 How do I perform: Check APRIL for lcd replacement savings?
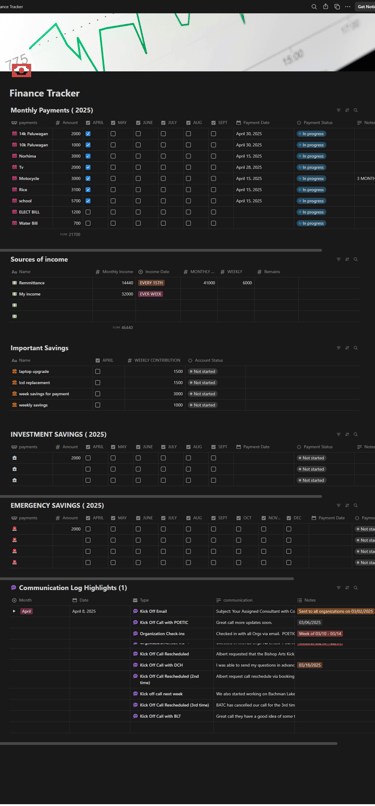point(98,382)
